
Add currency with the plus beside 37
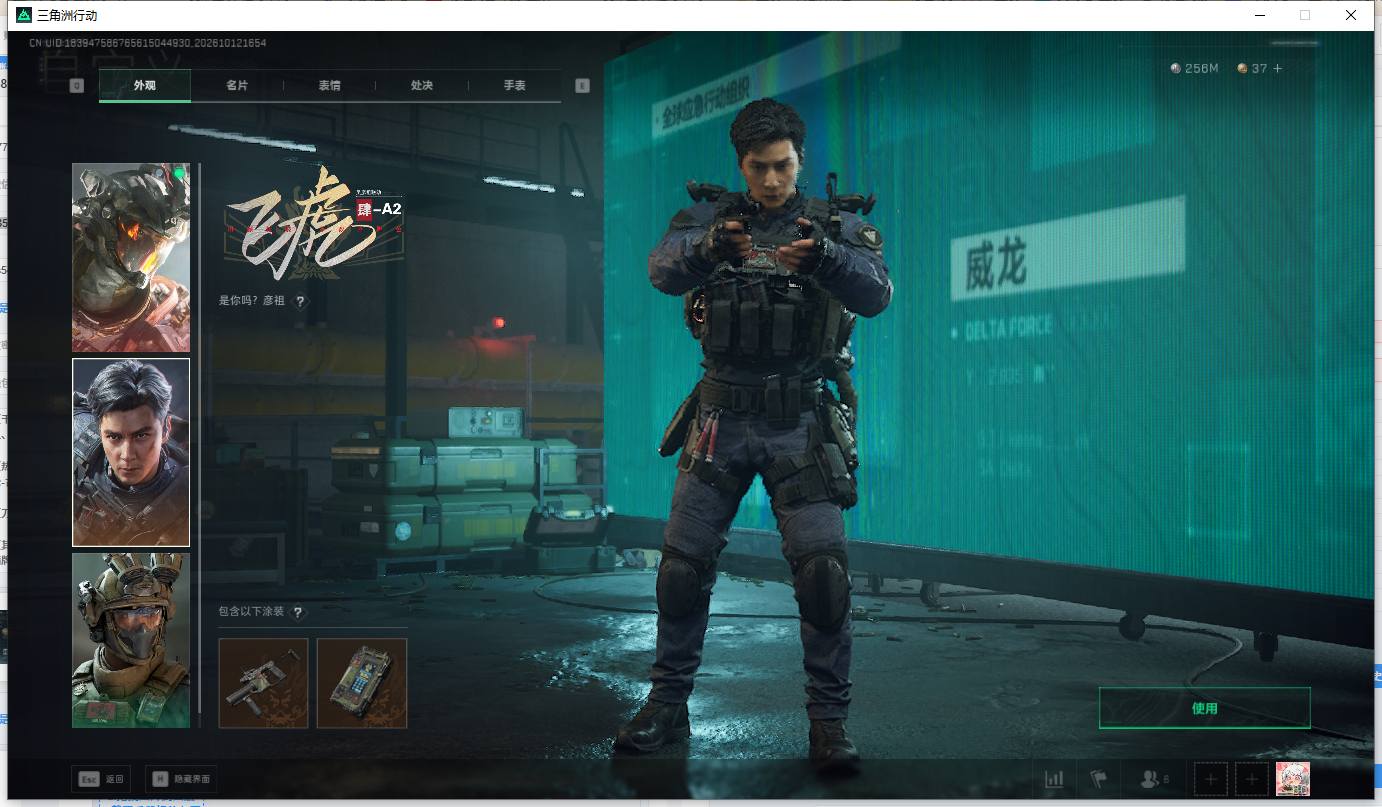(1277, 68)
